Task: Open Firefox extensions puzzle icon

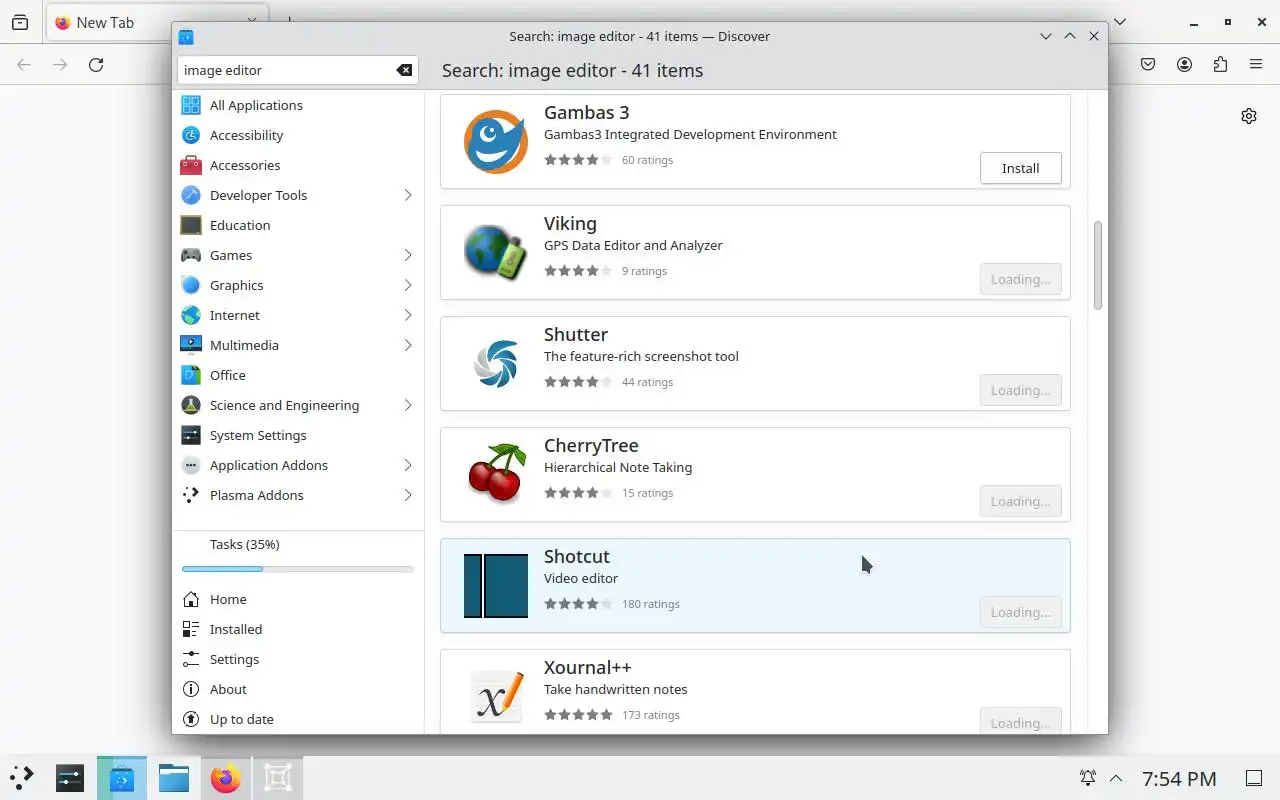Action: coord(1220,65)
